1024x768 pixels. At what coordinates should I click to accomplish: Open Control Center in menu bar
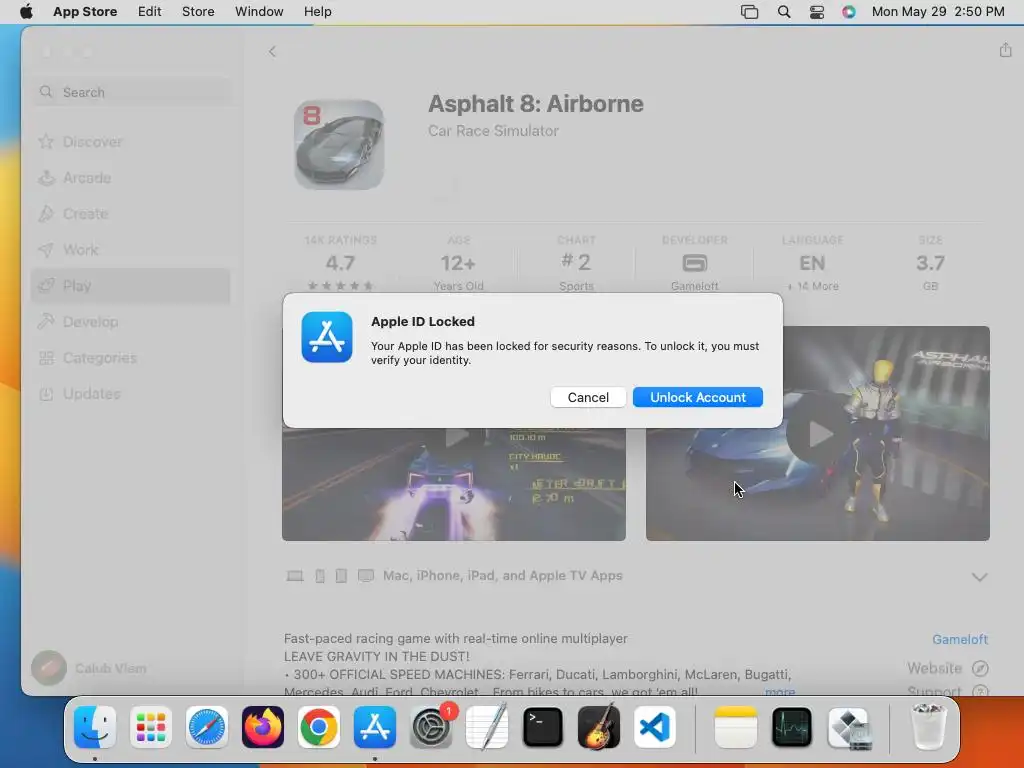[816, 12]
